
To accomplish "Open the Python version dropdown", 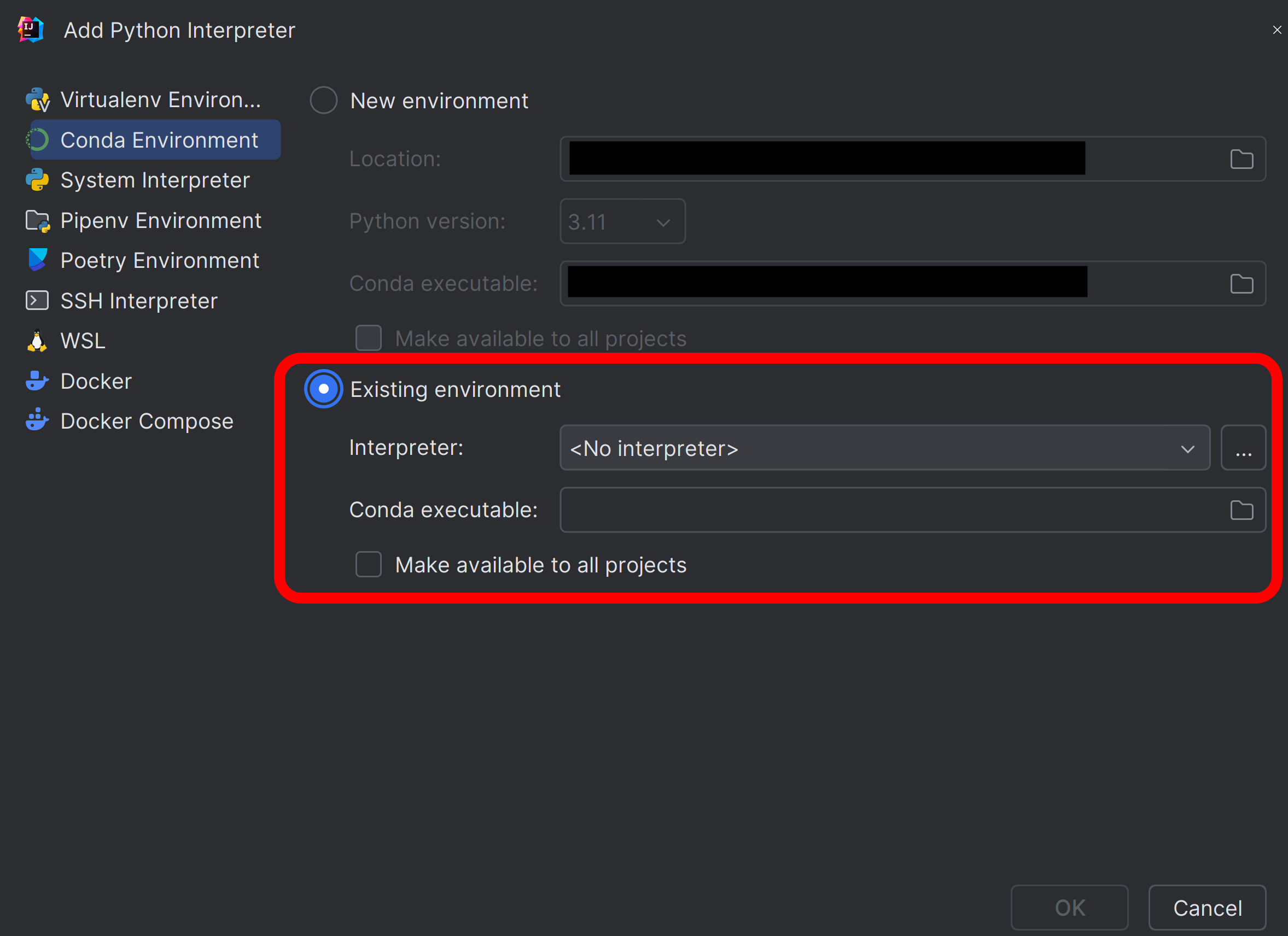I will [x=662, y=222].
